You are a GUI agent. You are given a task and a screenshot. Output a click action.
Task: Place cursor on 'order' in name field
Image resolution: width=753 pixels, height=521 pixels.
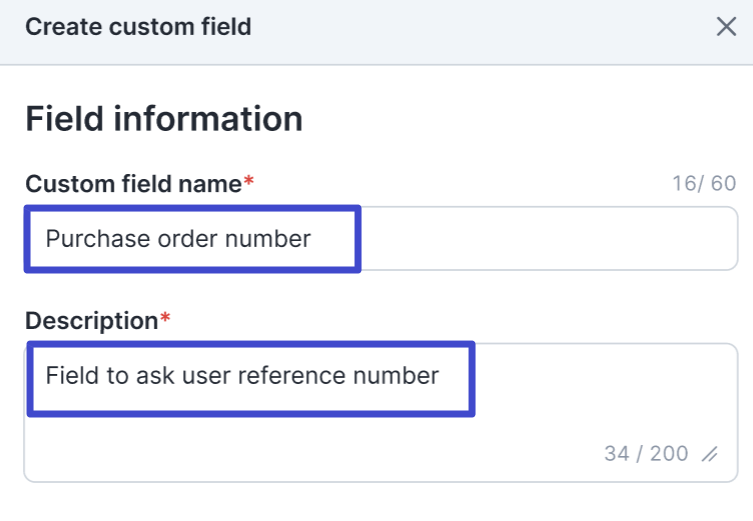coord(181,239)
